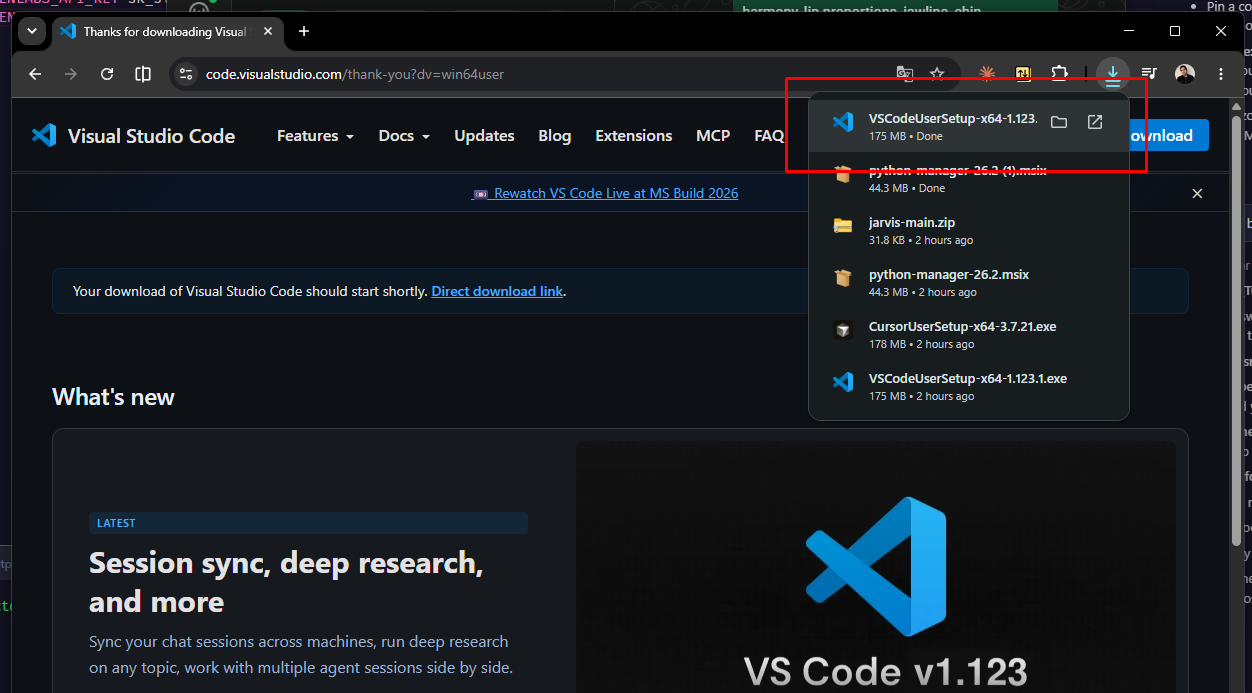Open jarvis-main.zip download entry

pyautogui.click(x=969, y=230)
